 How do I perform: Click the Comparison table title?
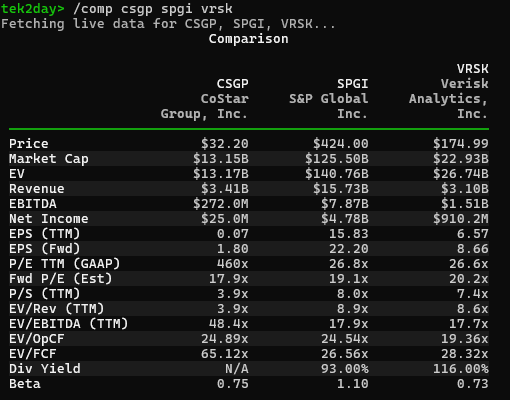pyautogui.click(x=248, y=39)
